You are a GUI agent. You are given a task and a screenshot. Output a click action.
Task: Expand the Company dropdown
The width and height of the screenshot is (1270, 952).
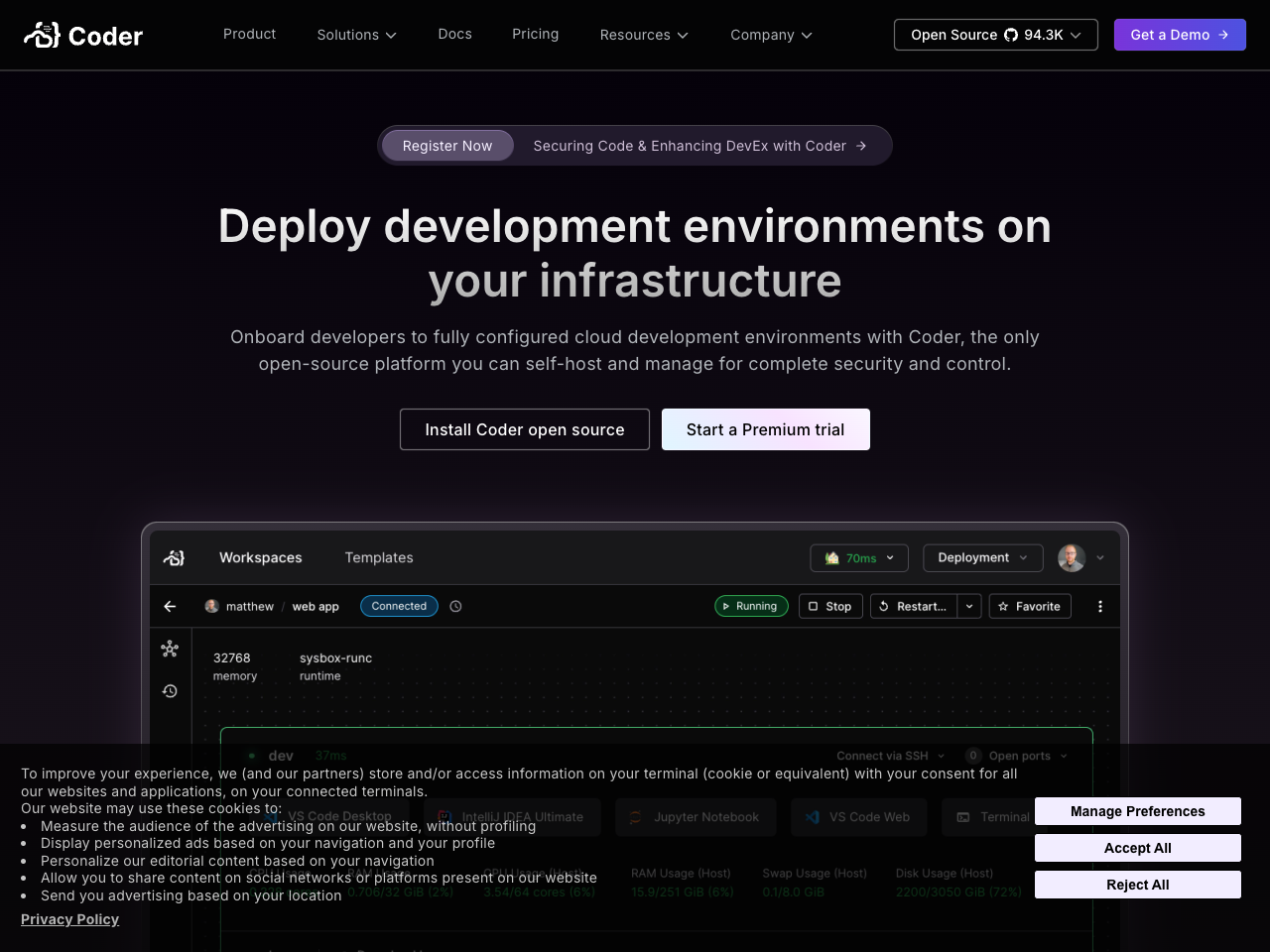(x=771, y=35)
